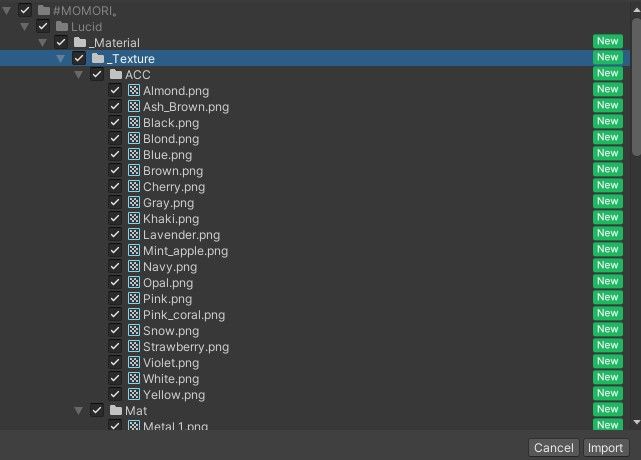The image size is (641, 460).
Task: Uncheck the Black.png checkbox
Action: click(x=115, y=122)
